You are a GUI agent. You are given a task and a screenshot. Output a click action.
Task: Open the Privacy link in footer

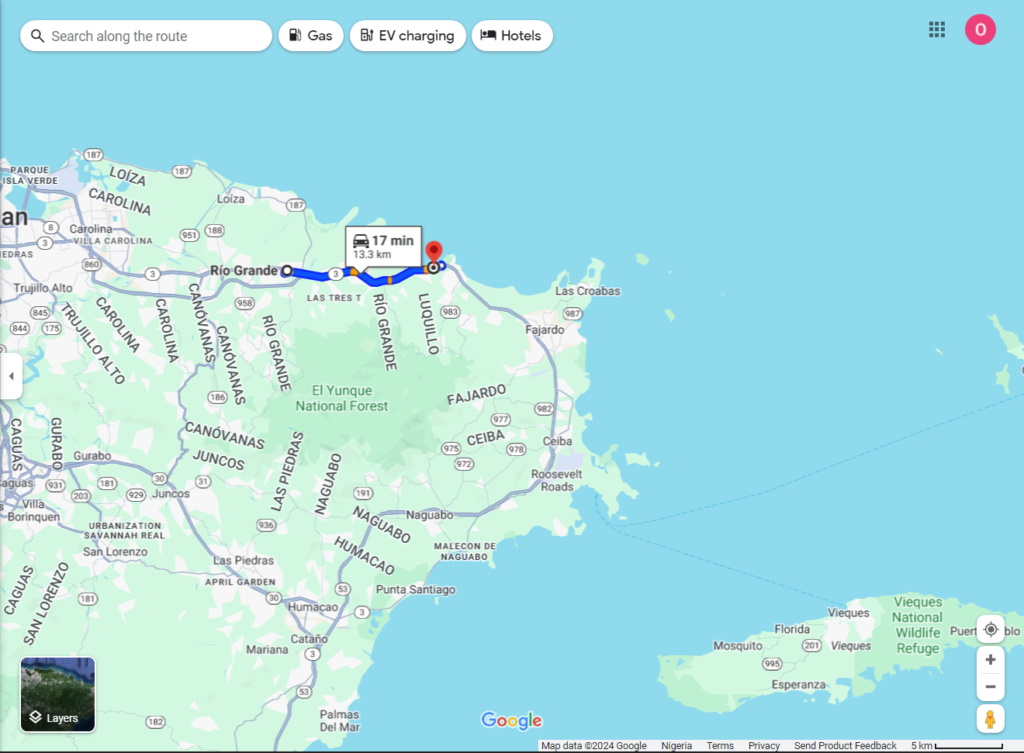tap(764, 746)
